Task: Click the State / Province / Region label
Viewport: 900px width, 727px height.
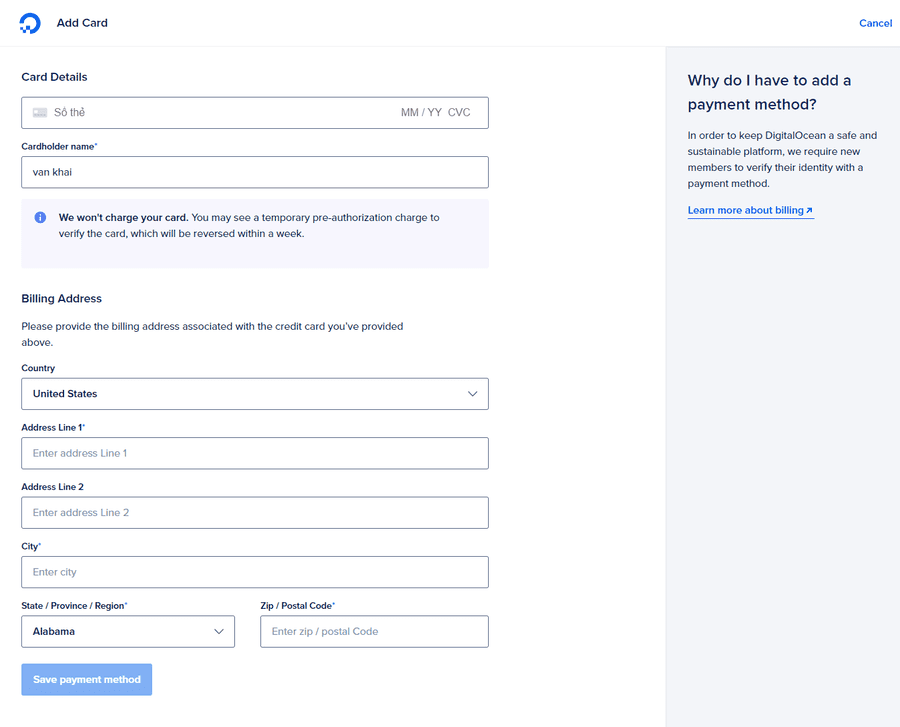Action: pos(73,605)
